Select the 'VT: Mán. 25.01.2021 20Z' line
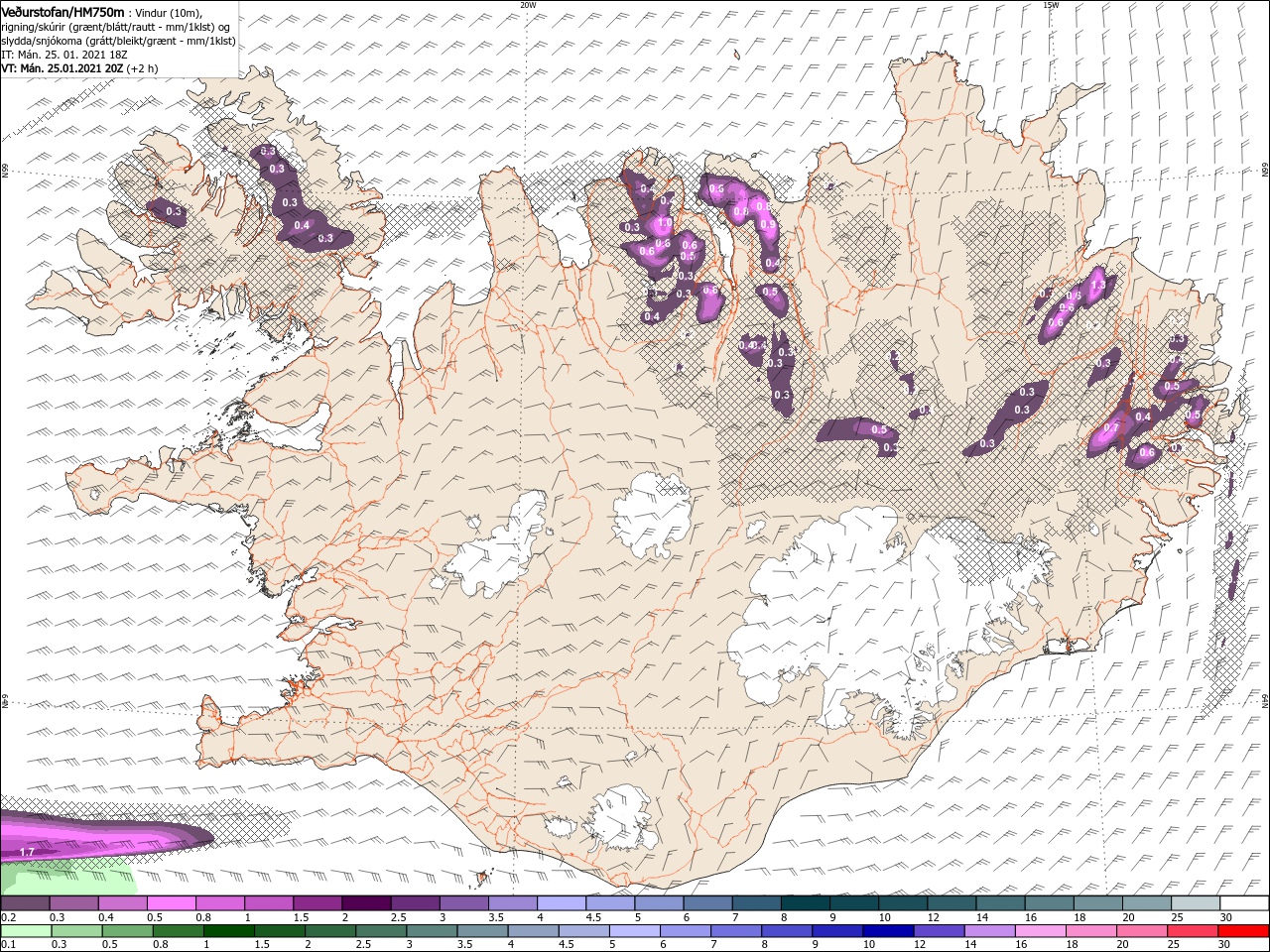Image resolution: width=1270 pixels, height=952 pixels. tap(63, 69)
